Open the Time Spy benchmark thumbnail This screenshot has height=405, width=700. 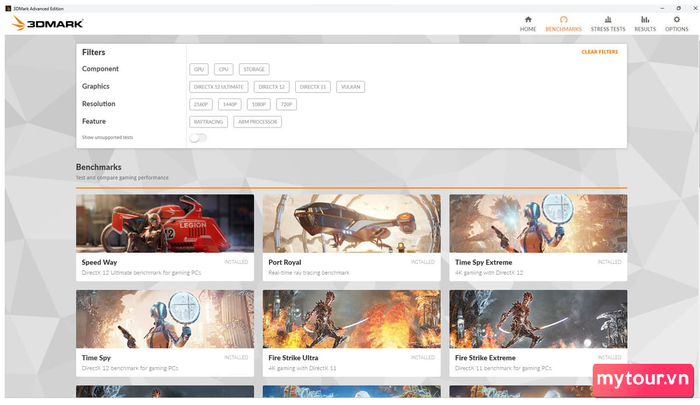tap(165, 319)
